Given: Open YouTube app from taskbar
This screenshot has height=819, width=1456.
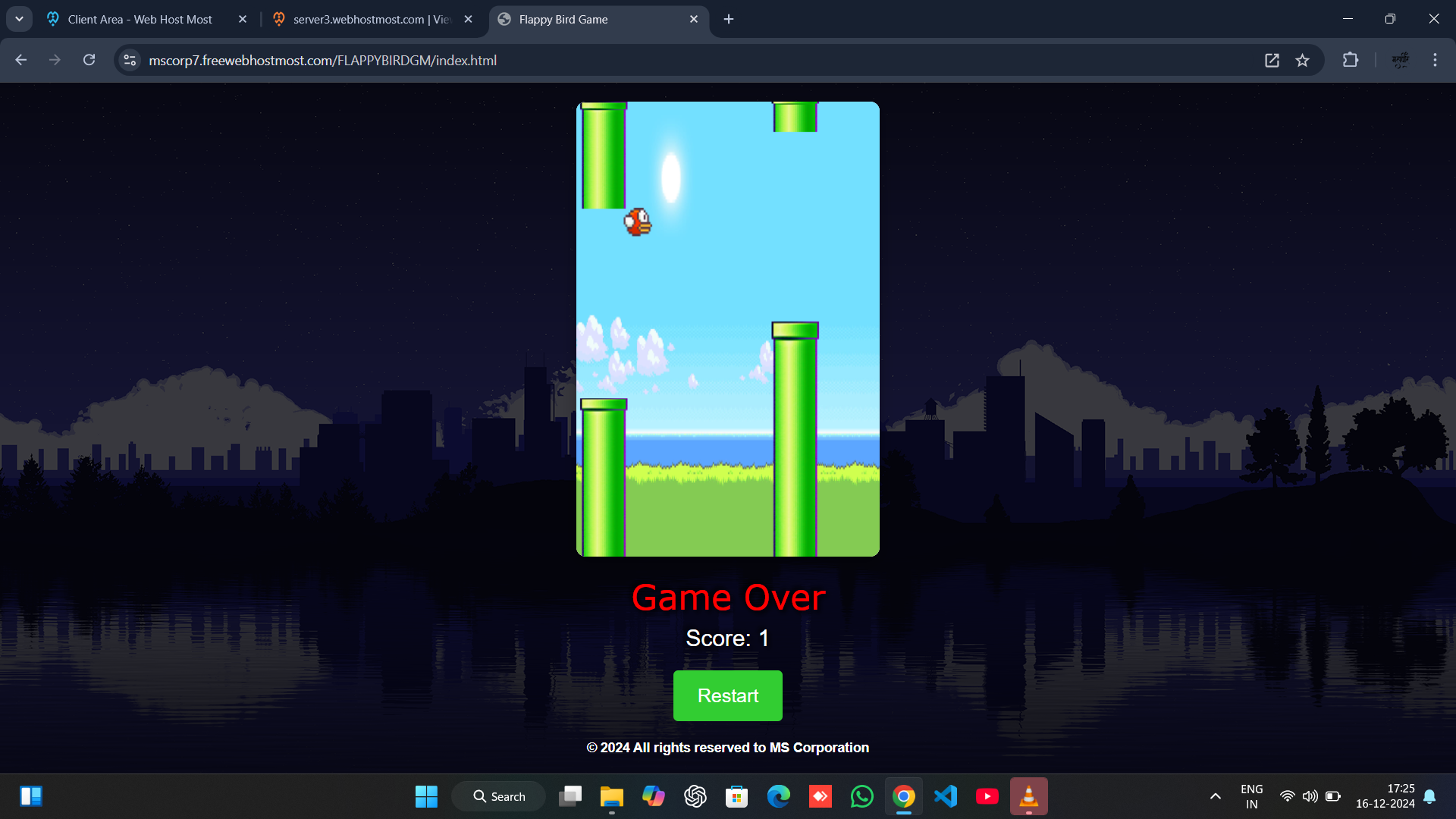Looking at the screenshot, I should point(987,796).
